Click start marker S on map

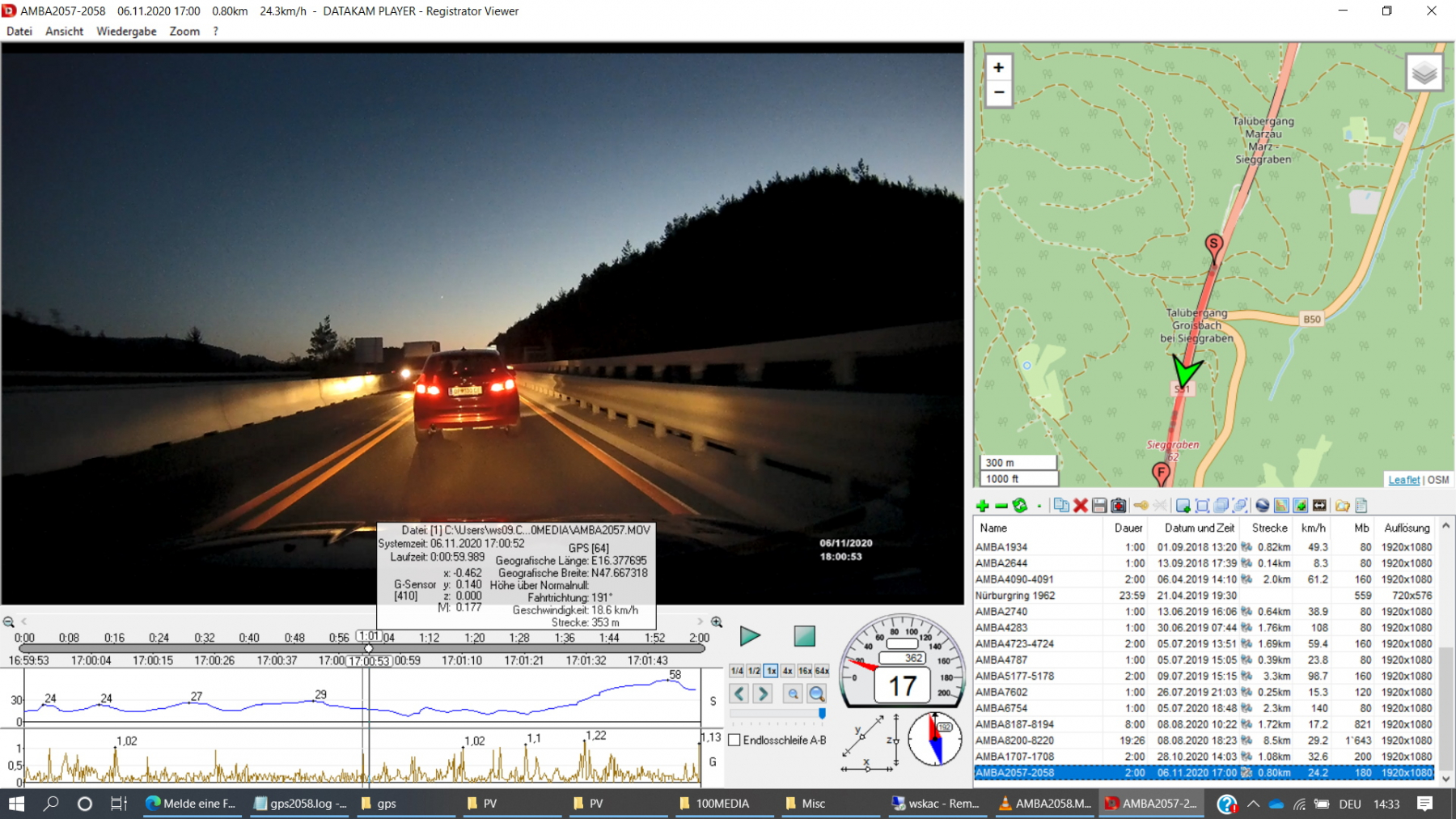coord(1213,248)
